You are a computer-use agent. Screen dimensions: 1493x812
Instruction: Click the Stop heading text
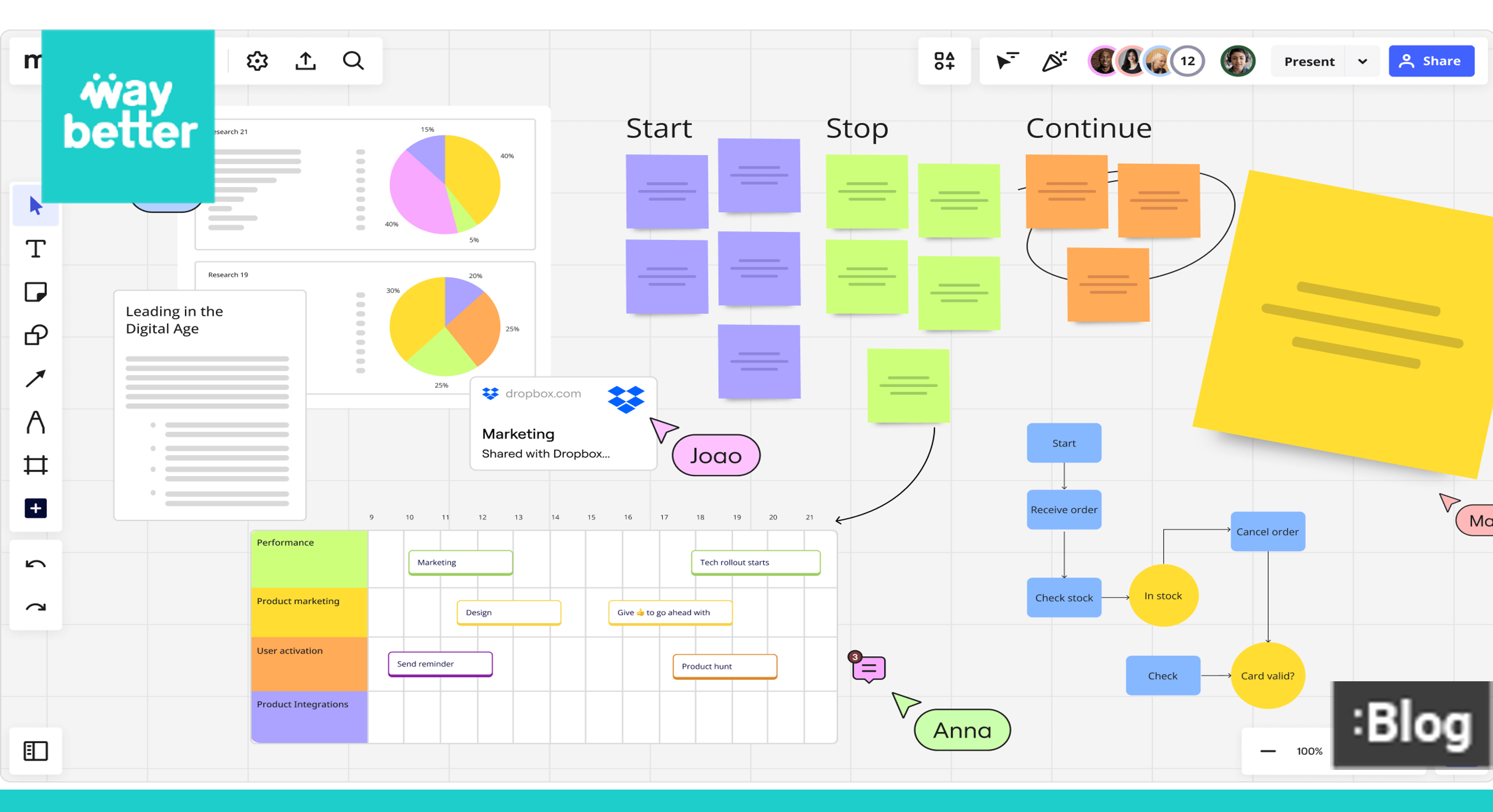pos(857,129)
